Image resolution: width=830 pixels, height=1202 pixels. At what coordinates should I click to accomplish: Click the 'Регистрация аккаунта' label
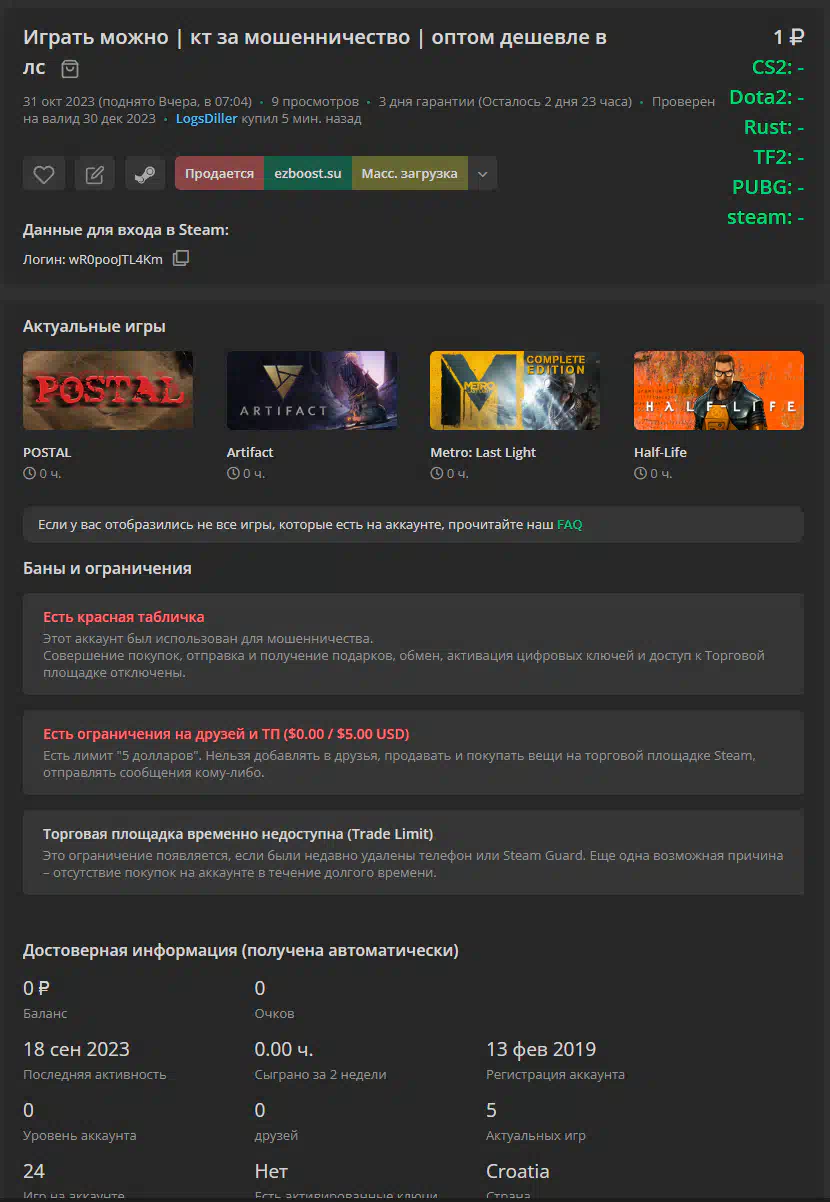pos(555,1075)
